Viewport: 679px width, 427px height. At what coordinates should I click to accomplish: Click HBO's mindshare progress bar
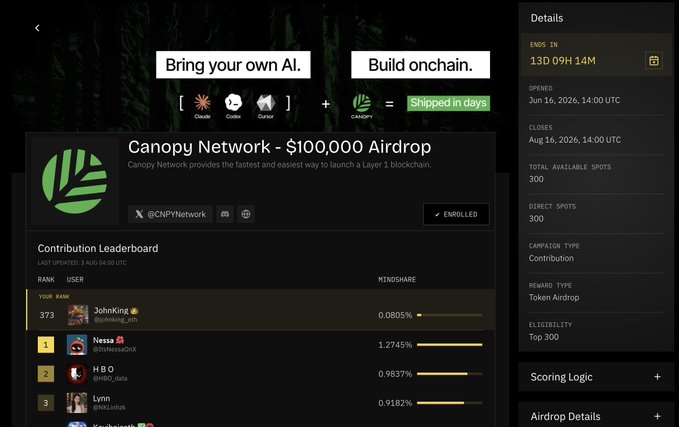pyautogui.click(x=449, y=374)
